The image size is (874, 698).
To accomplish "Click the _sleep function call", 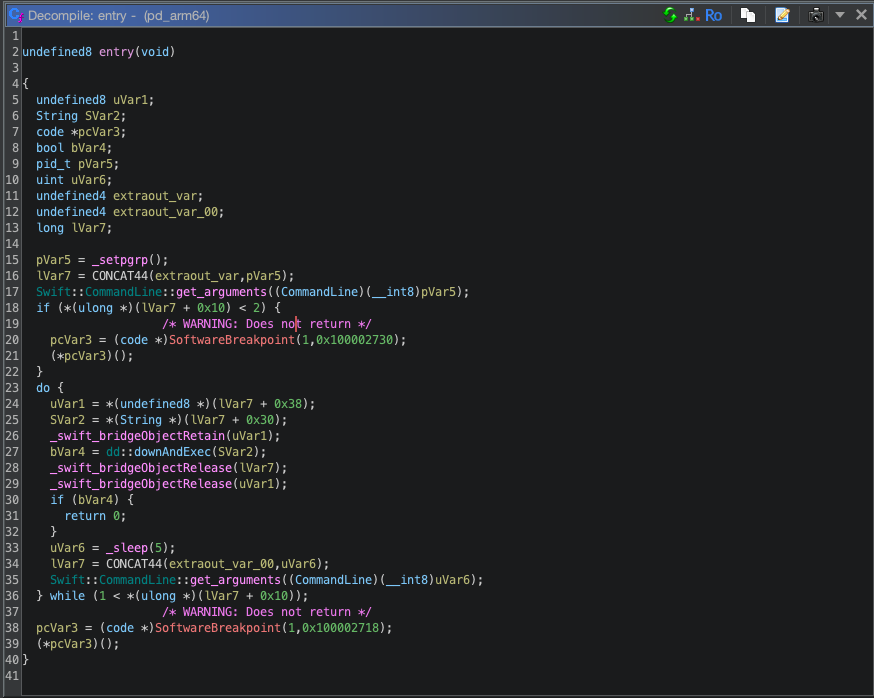I will (x=127, y=548).
